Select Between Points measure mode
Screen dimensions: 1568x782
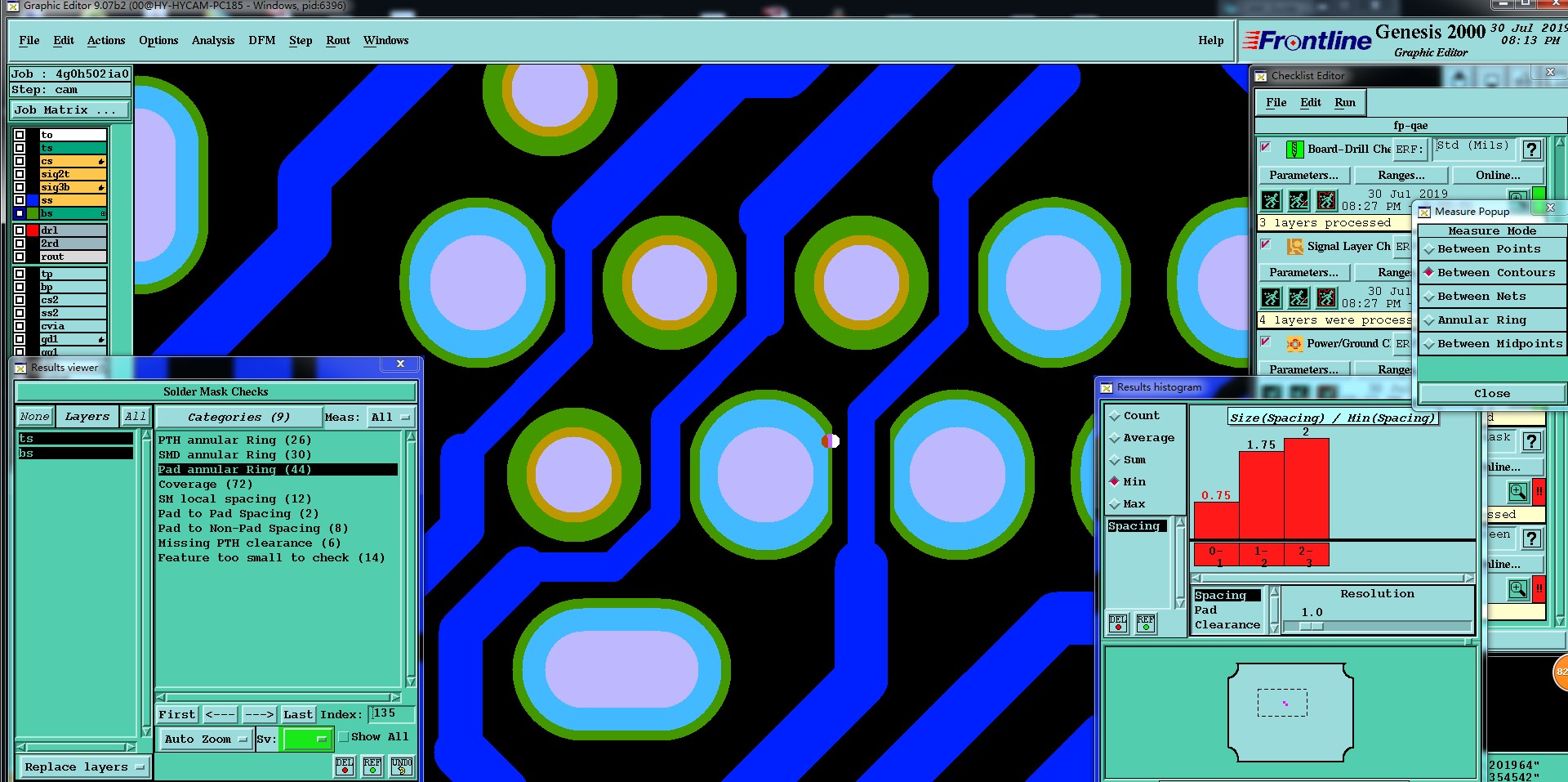[1492, 249]
